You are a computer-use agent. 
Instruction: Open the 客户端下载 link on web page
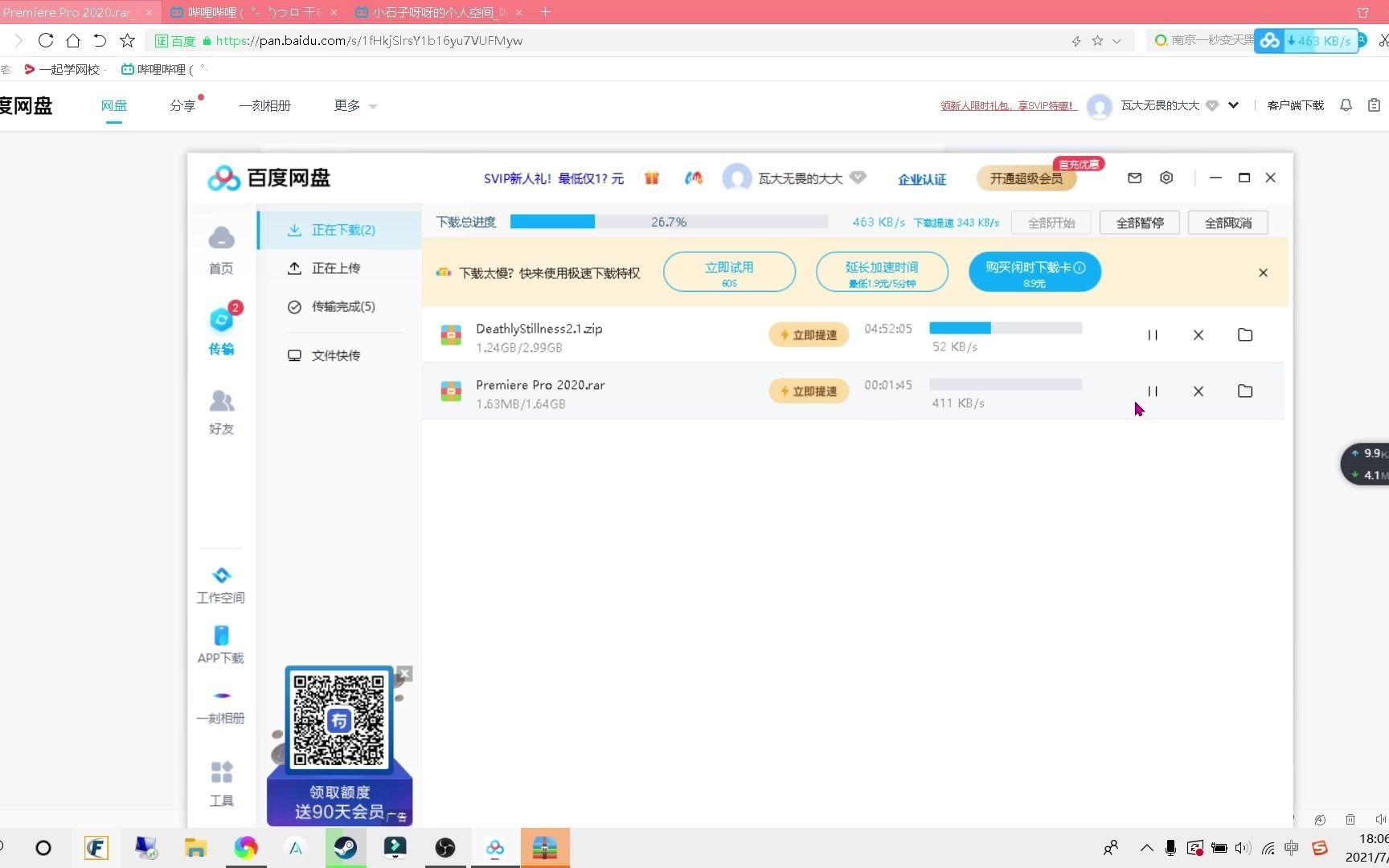(x=1296, y=105)
